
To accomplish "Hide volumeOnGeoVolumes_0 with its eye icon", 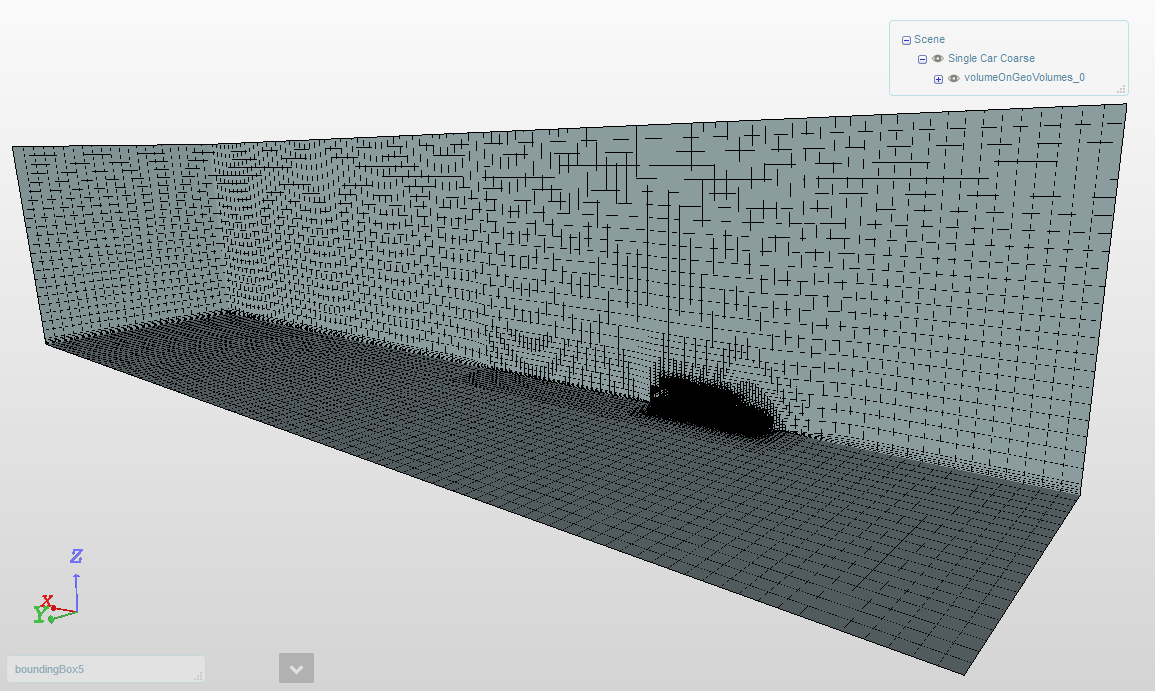I will (954, 78).
